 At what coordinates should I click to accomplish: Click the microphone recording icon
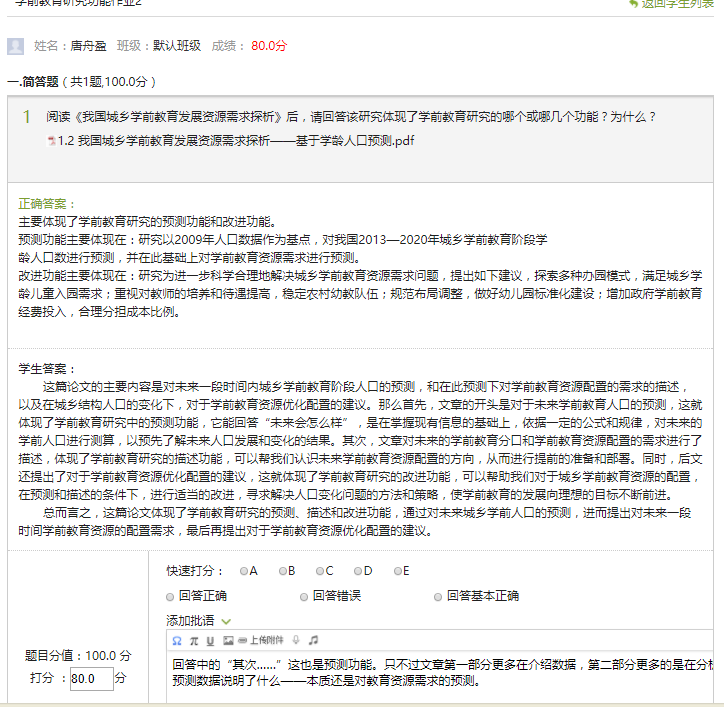tap(296, 639)
